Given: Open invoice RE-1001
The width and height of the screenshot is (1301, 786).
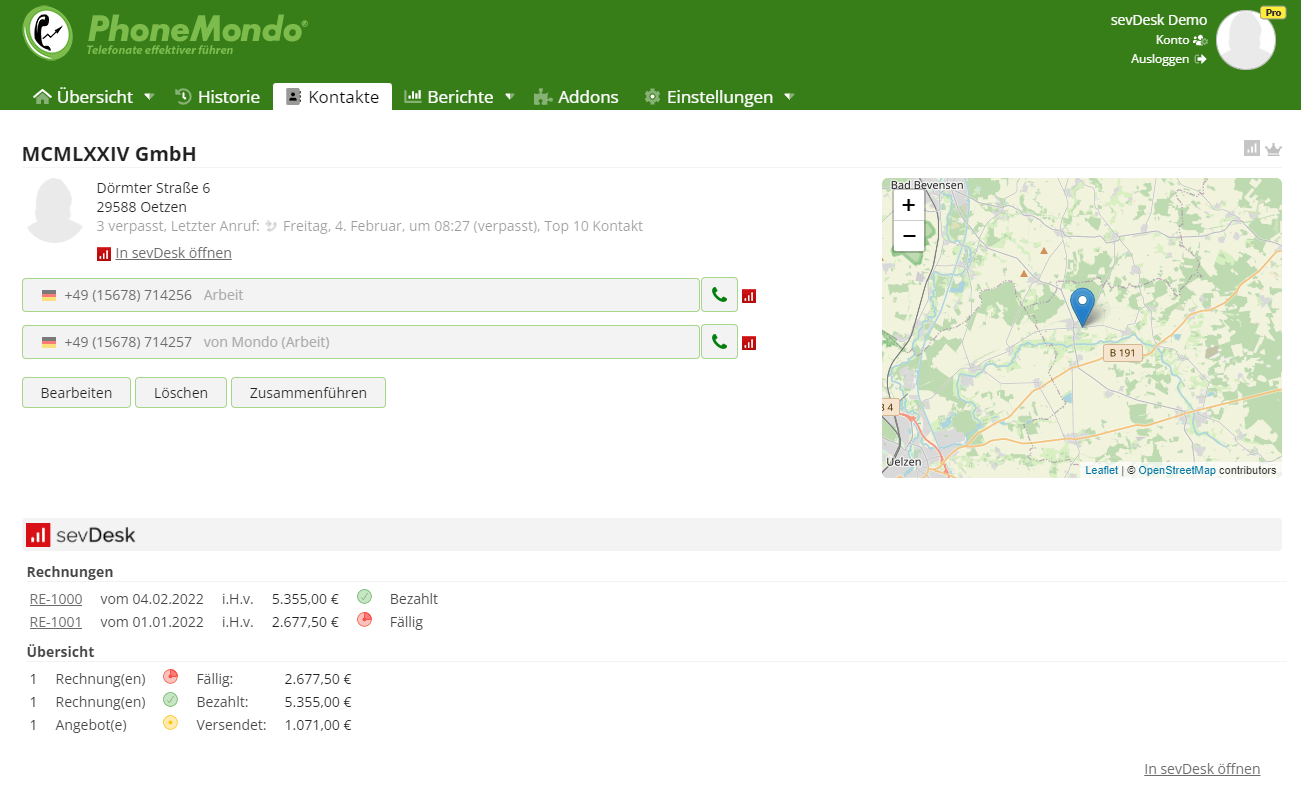Looking at the screenshot, I should (56, 622).
